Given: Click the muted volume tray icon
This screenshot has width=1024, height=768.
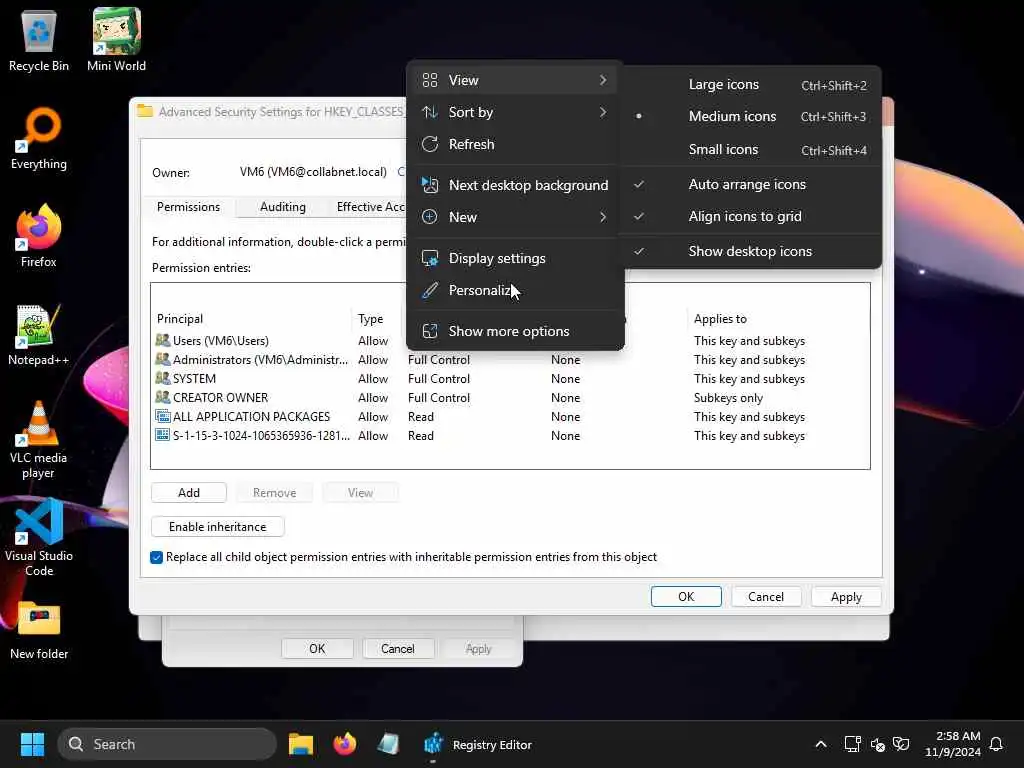Looking at the screenshot, I should coord(877,744).
